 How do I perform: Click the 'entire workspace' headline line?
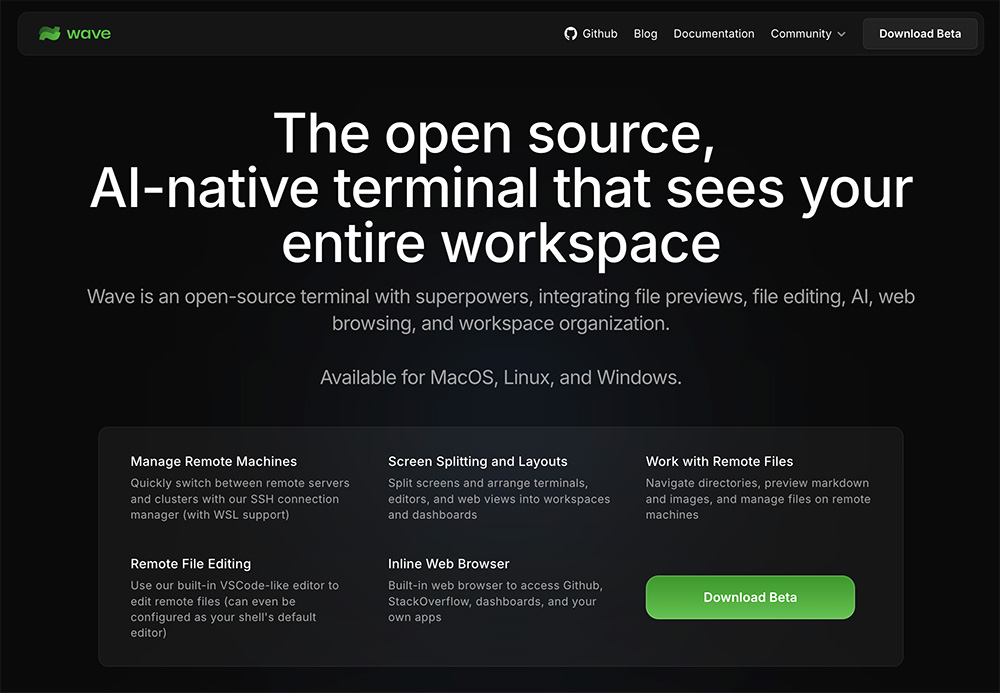(501, 245)
